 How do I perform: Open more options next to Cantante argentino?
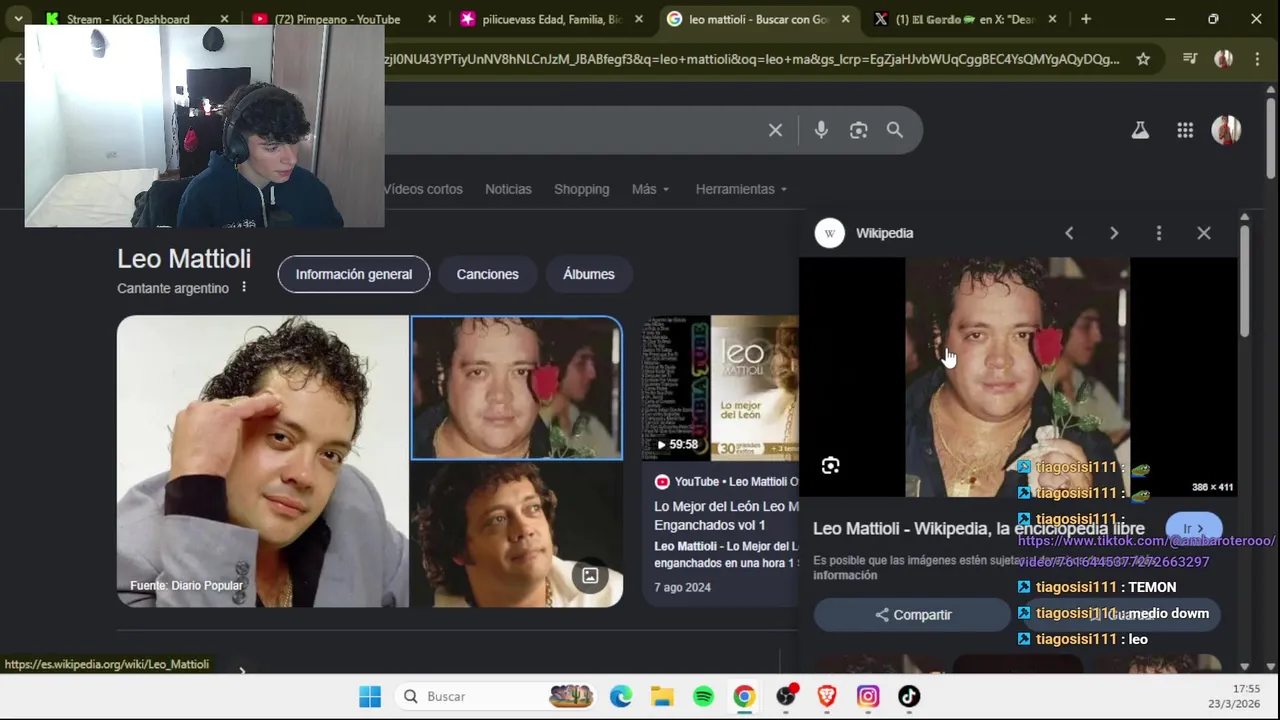pyautogui.click(x=243, y=288)
